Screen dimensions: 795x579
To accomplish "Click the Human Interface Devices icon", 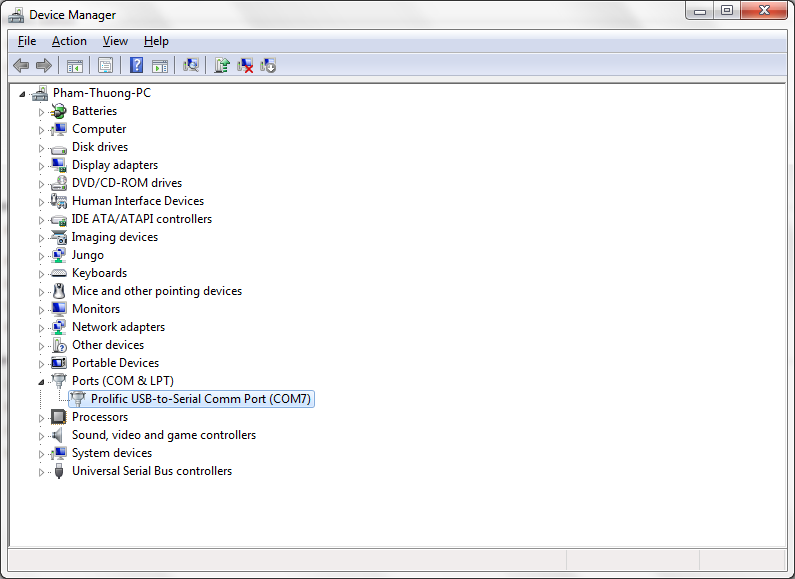I will click(59, 201).
